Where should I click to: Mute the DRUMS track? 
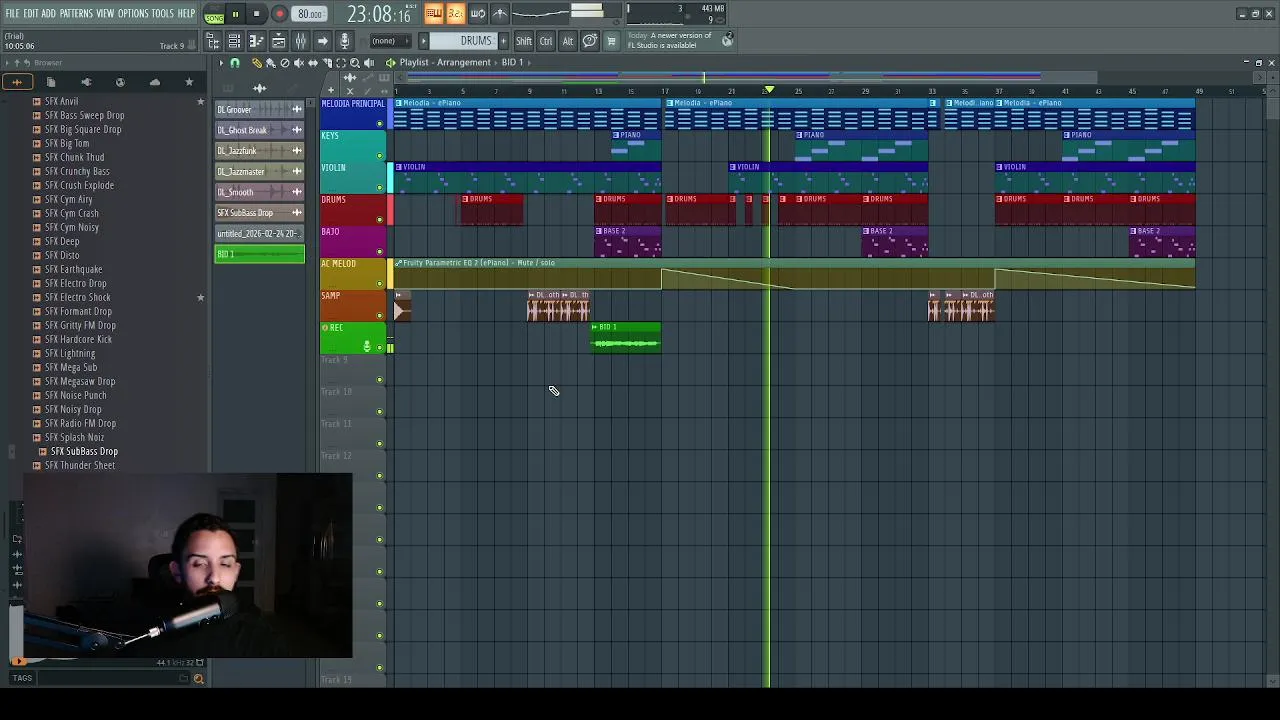click(x=379, y=220)
